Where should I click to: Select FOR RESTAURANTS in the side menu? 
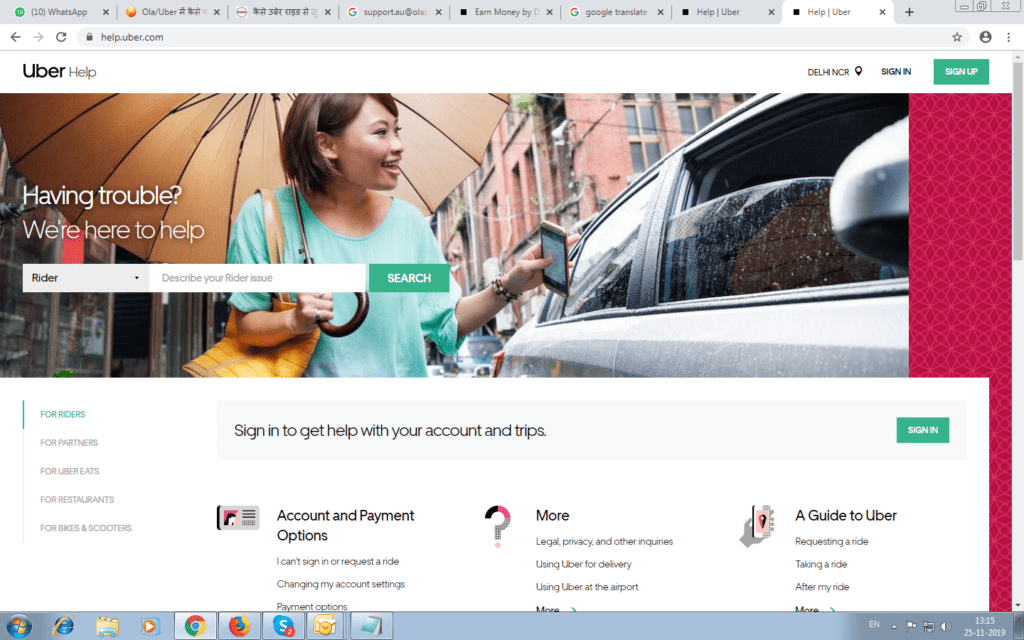tap(77, 500)
